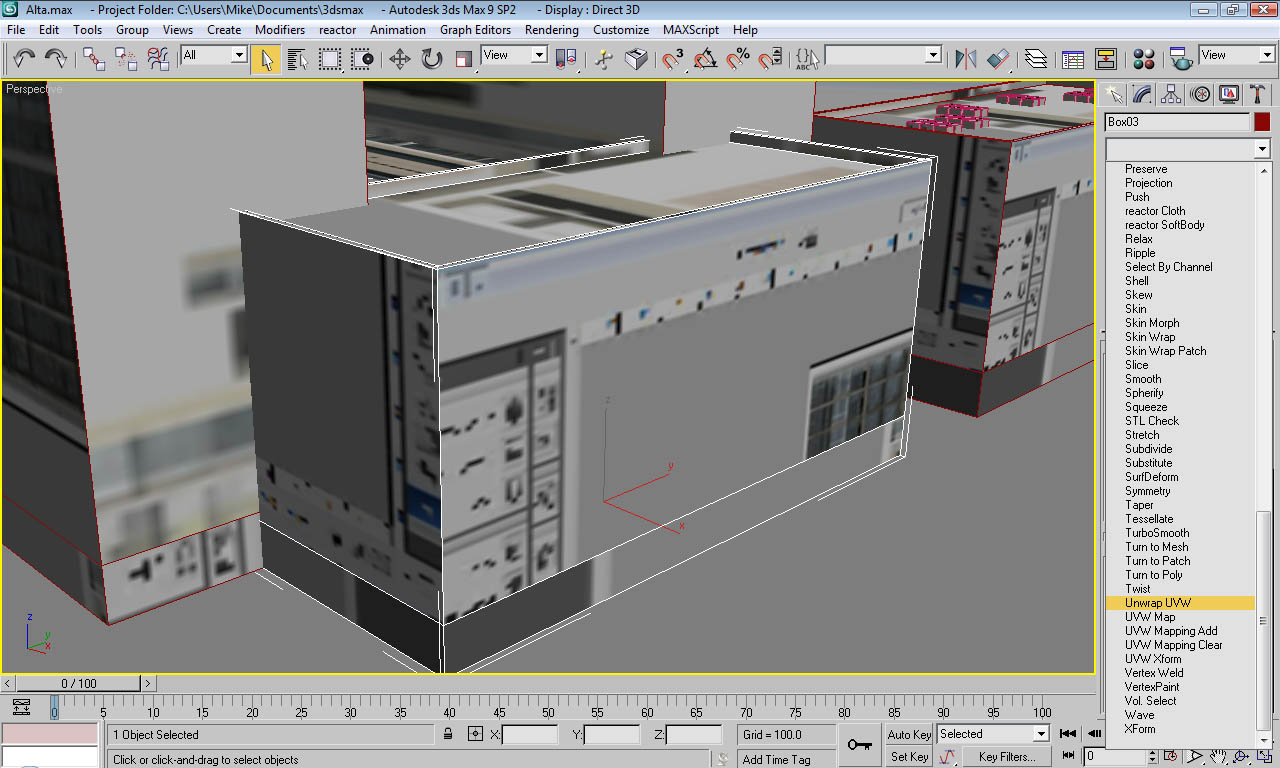The height and width of the screenshot is (768, 1280).
Task: Open the Material Editor
Action: click(x=1144, y=59)
